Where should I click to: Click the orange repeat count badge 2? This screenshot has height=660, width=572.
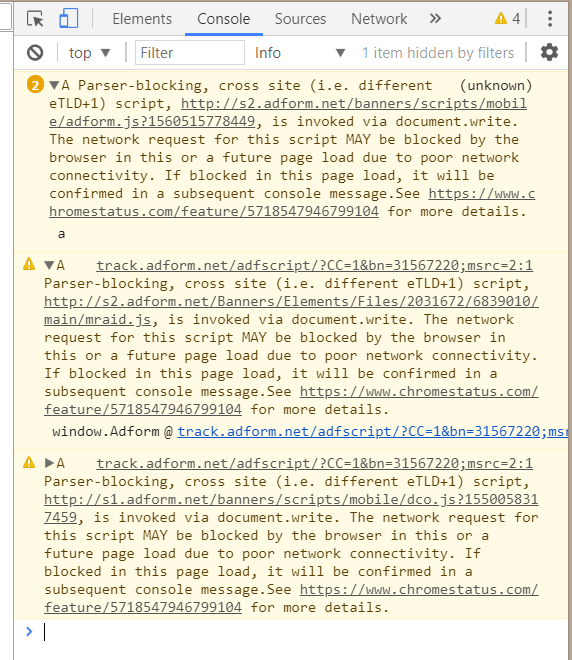pyautogui.click(x=35, y=85)
